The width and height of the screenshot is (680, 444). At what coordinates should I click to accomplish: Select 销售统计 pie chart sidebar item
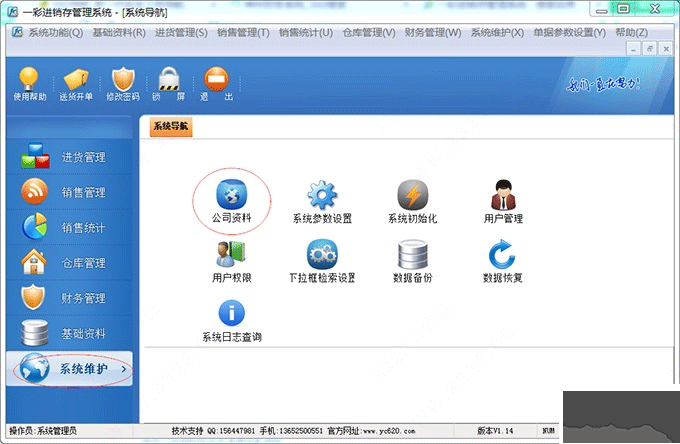(x=69, y=227)
